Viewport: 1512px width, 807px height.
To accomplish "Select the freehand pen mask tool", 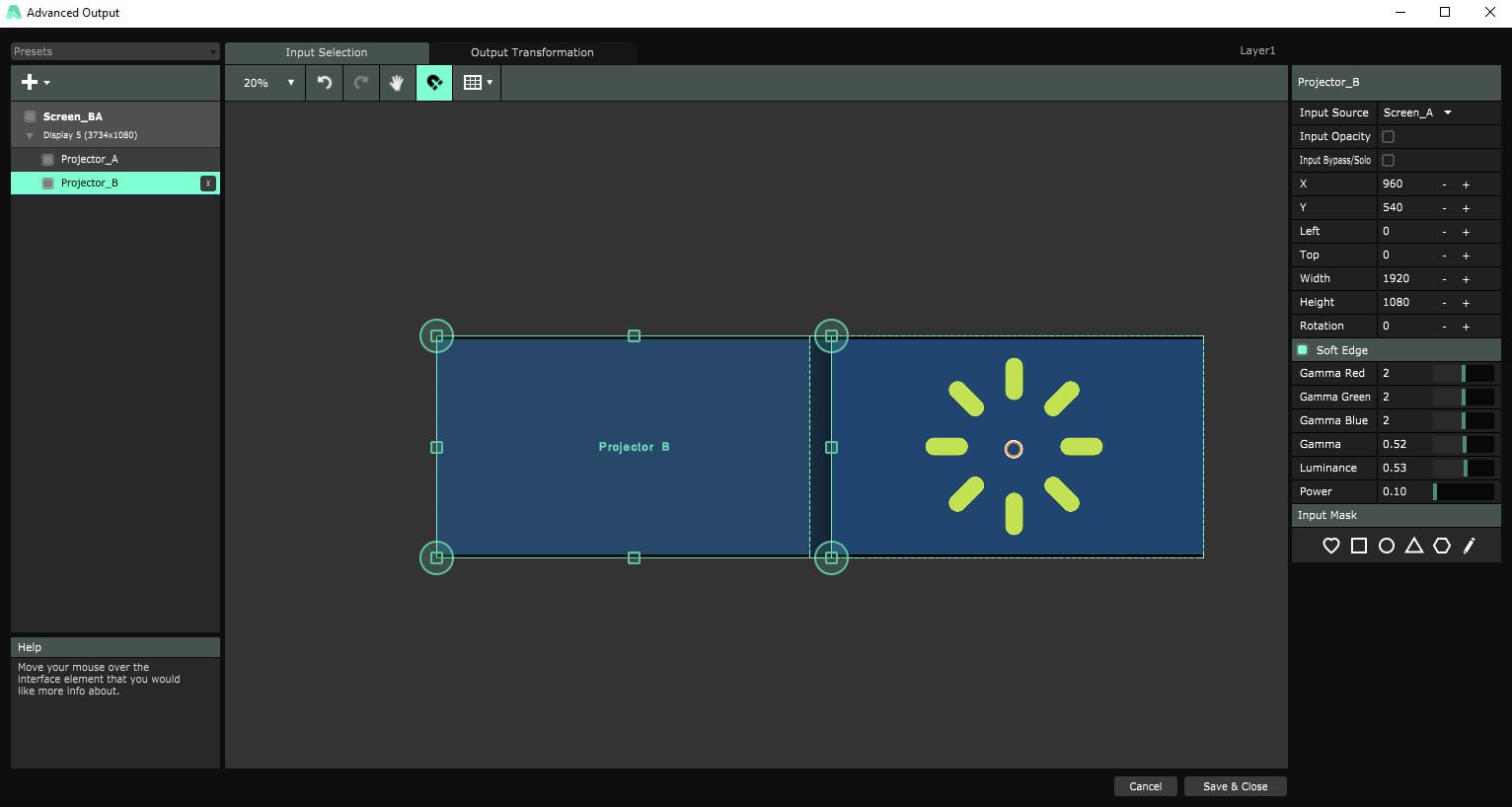I will click(1469, 546).
